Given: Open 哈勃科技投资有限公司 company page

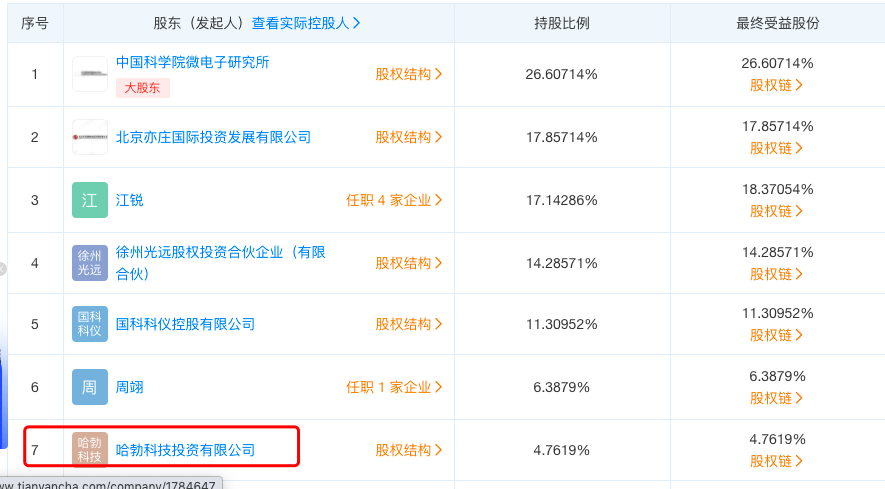Looking at the screenshot, I should pos(186,450).
